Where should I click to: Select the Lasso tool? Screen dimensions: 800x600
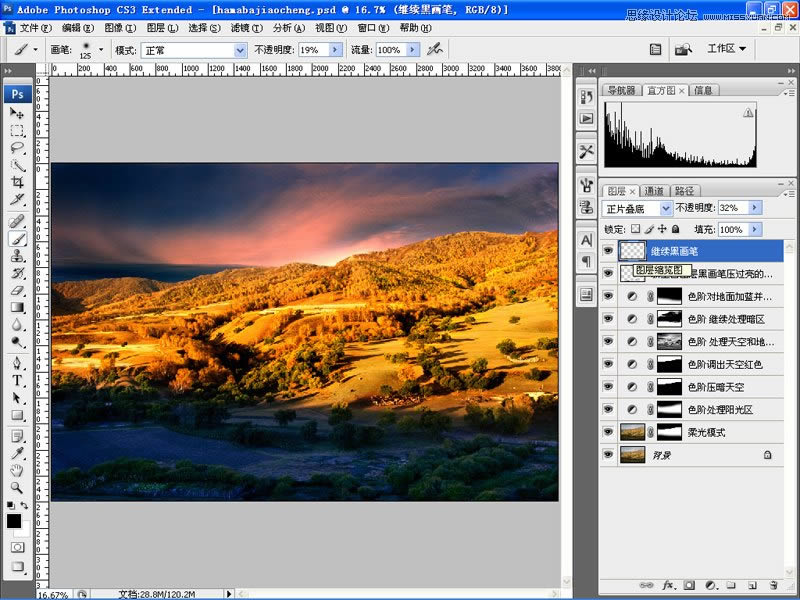click(17, 148)
